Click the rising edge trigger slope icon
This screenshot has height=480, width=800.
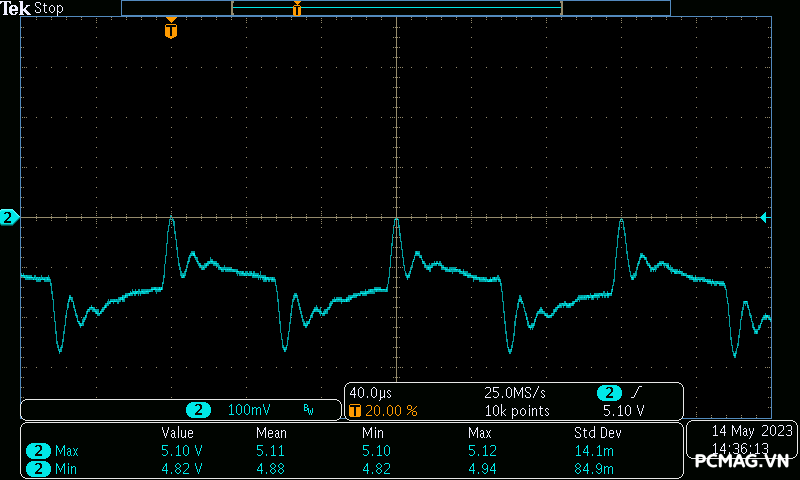(636, 393)
